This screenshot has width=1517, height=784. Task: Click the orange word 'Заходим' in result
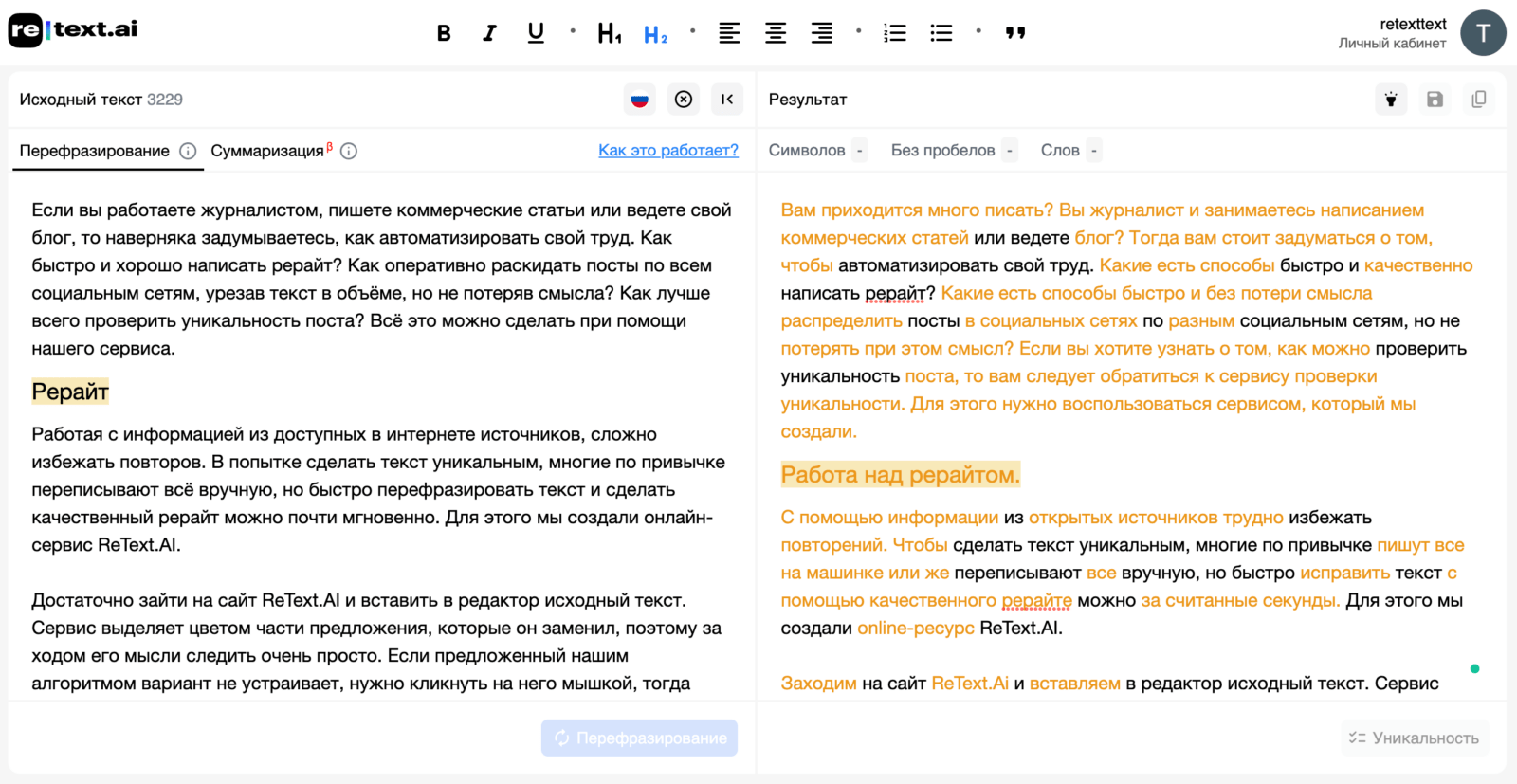coord(818,683)
